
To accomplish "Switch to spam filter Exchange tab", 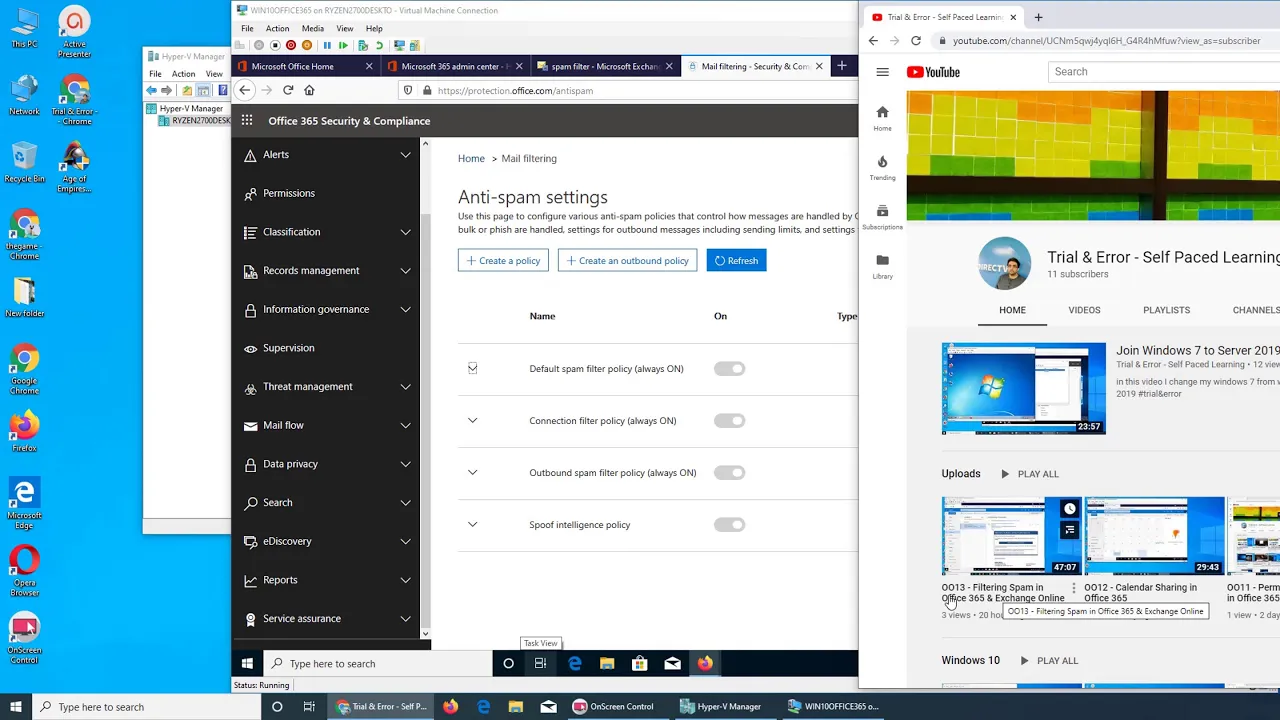I will coord(604,66).
